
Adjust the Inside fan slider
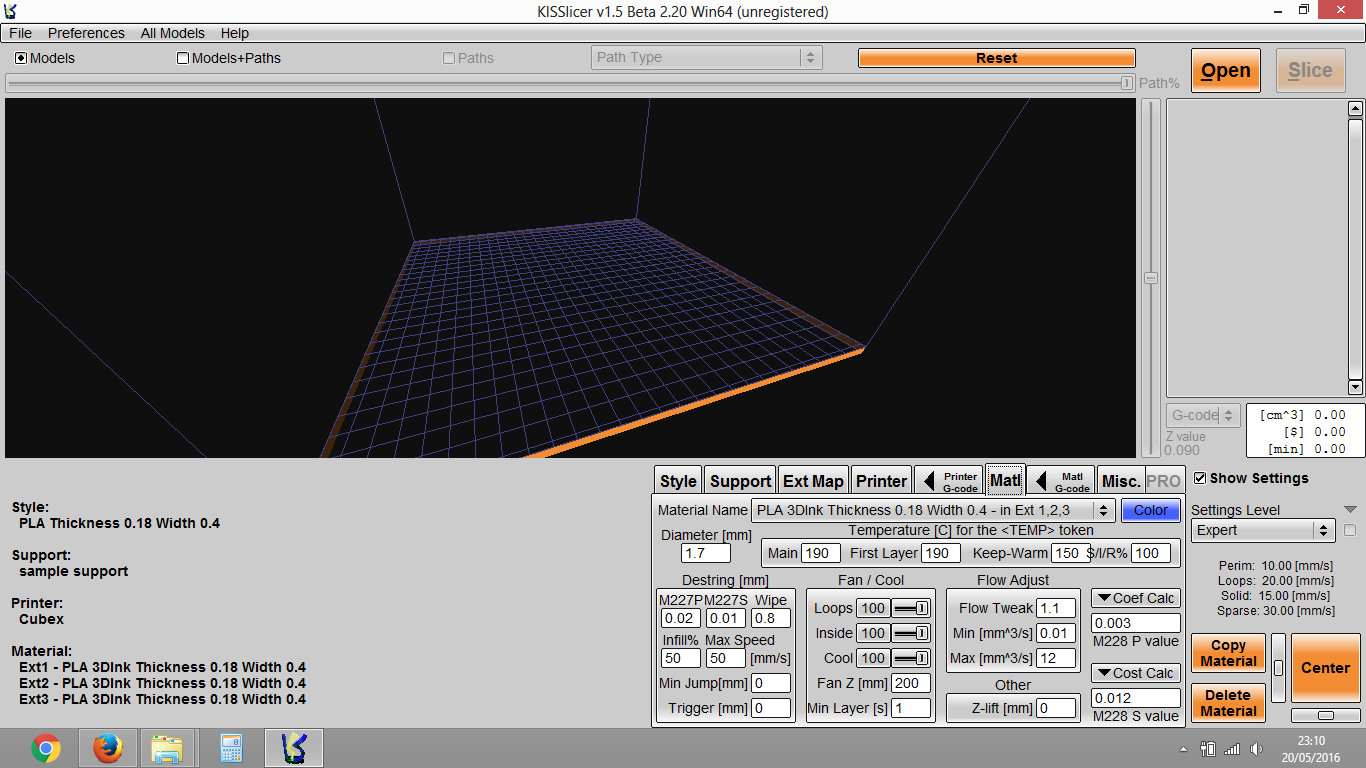coord(910,633)
